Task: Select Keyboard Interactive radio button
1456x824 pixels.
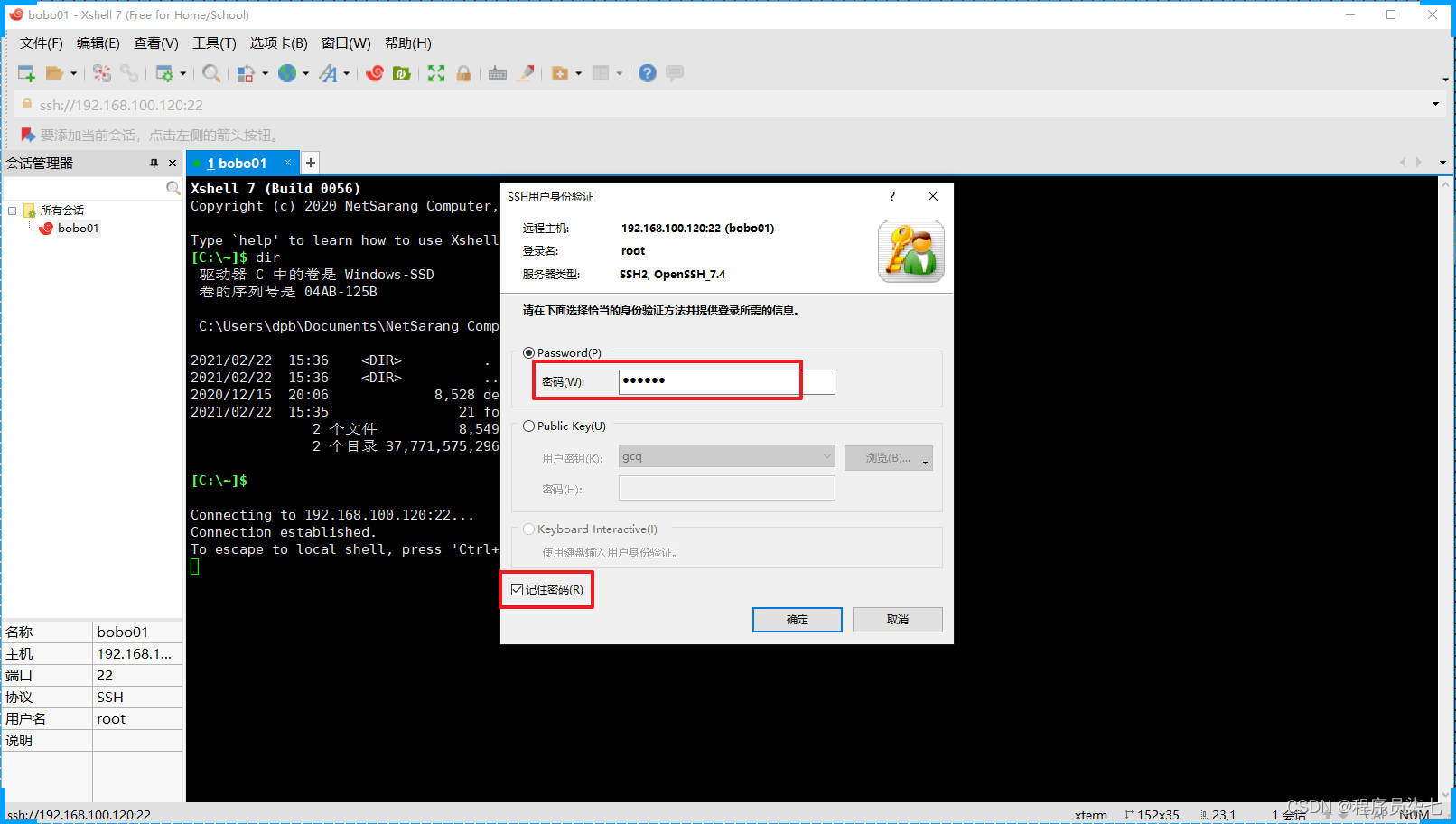Action: point(529,529)
